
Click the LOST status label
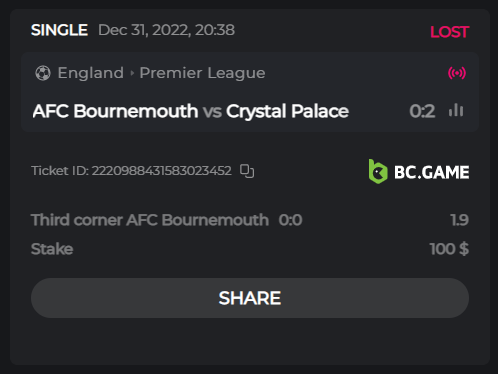click(449, 32)
